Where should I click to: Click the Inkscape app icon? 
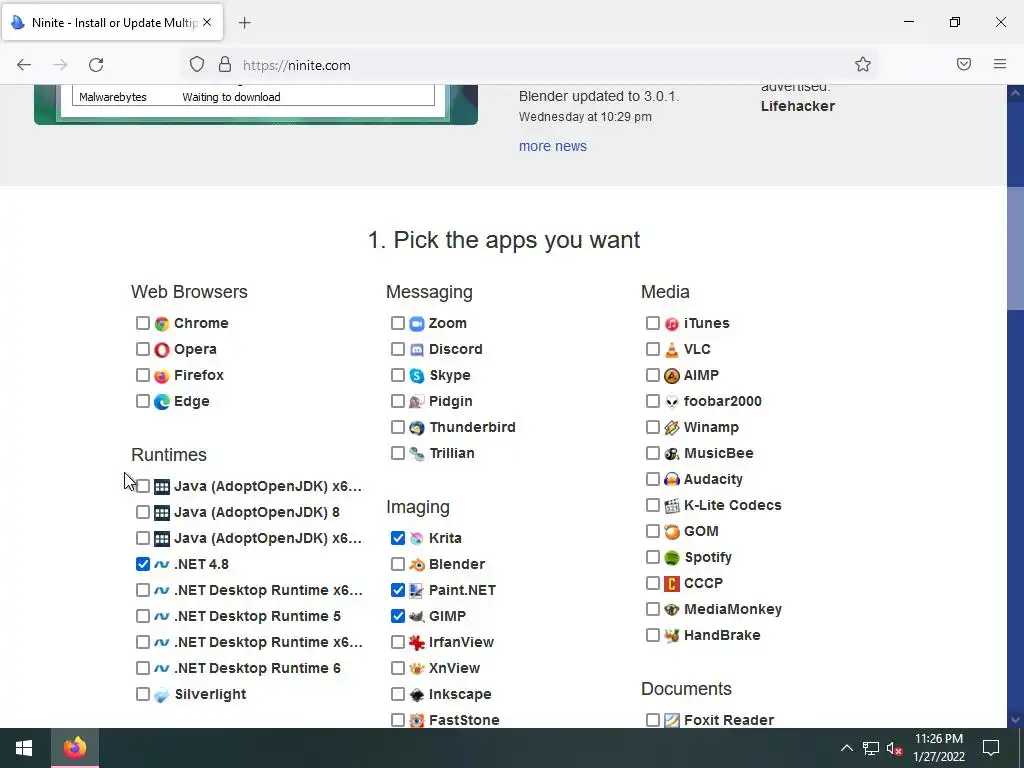(x=417, y=694)
